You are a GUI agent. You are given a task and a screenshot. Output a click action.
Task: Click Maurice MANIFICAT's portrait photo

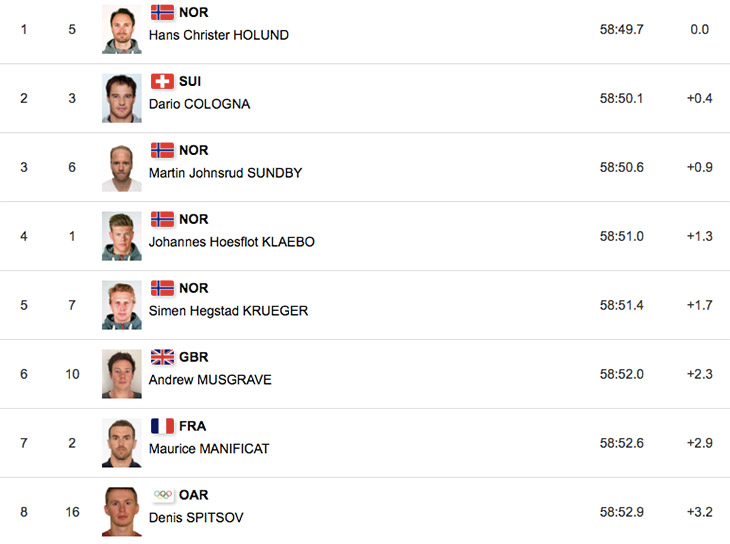click(122, 443)
